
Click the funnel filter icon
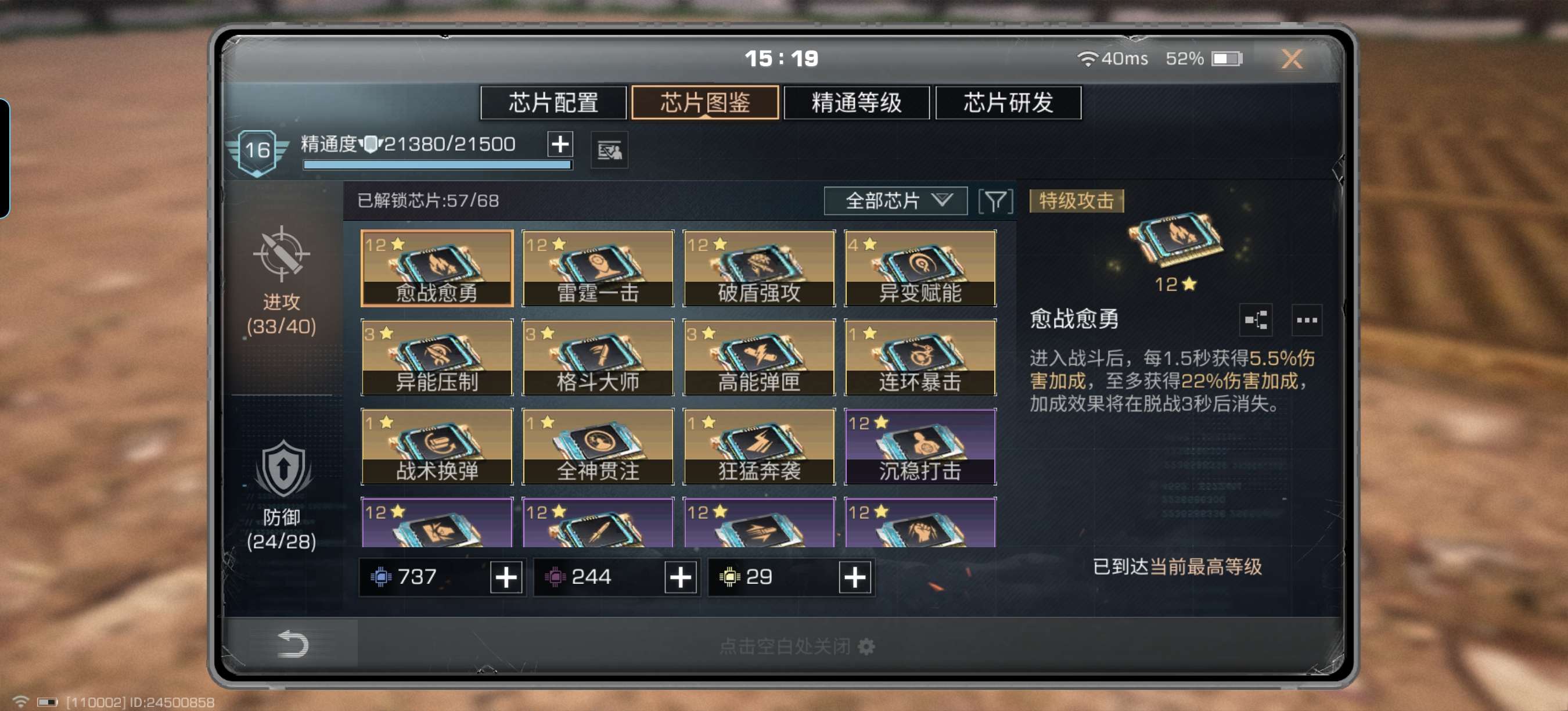[x=995, y=201]
